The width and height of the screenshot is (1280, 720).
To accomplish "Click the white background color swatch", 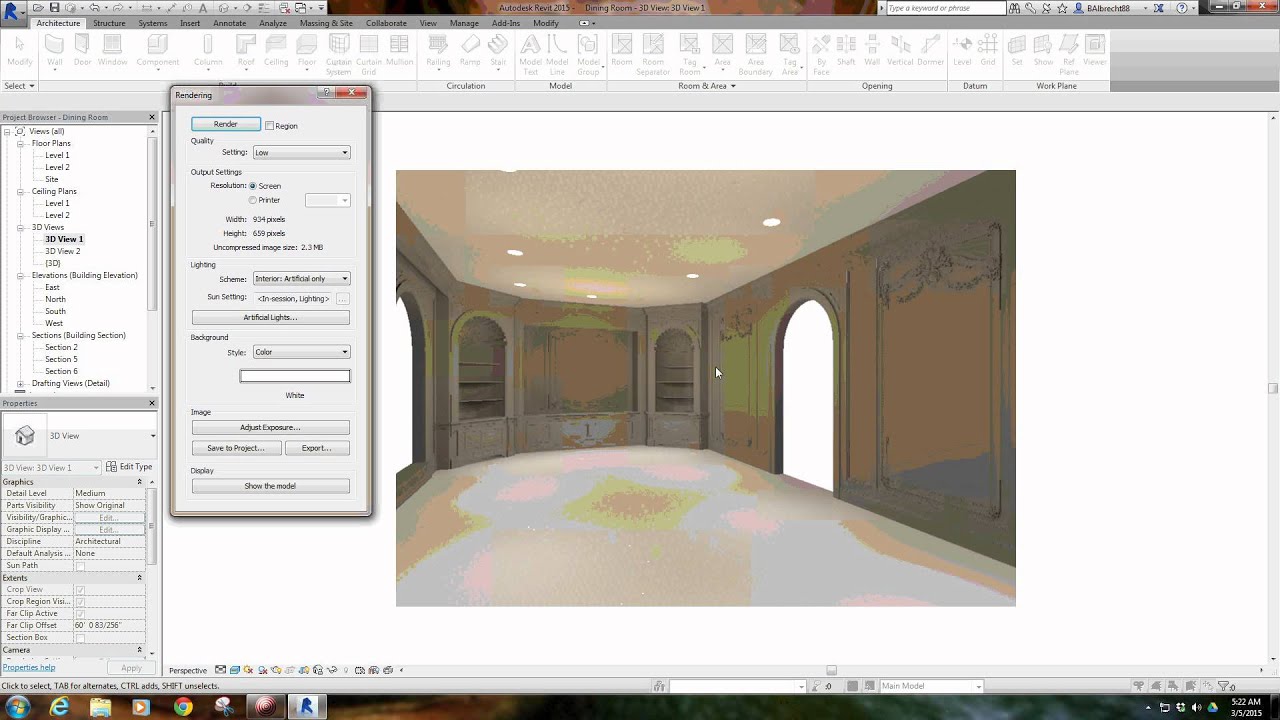I will [295, 376].
